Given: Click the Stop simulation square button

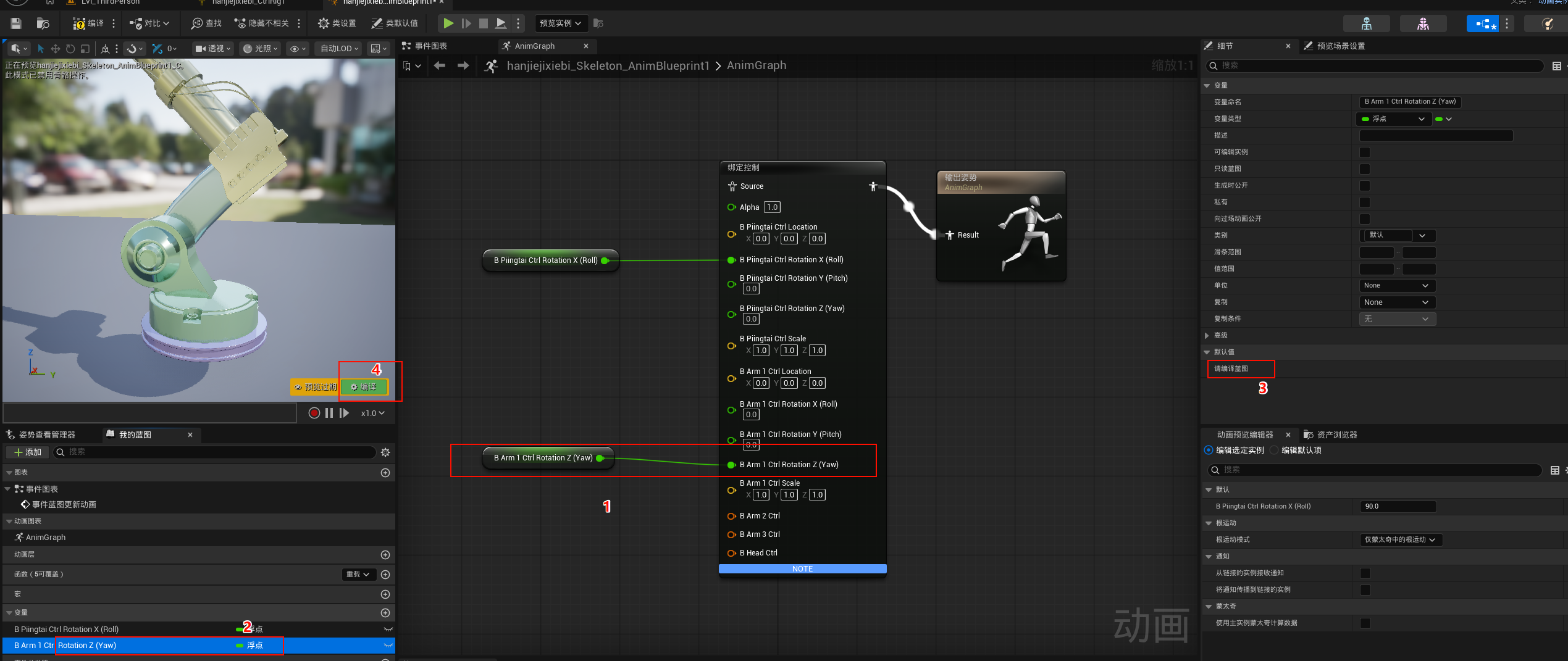Looking at the screenshot, I should pyautogui.click(x=484, y=23).
